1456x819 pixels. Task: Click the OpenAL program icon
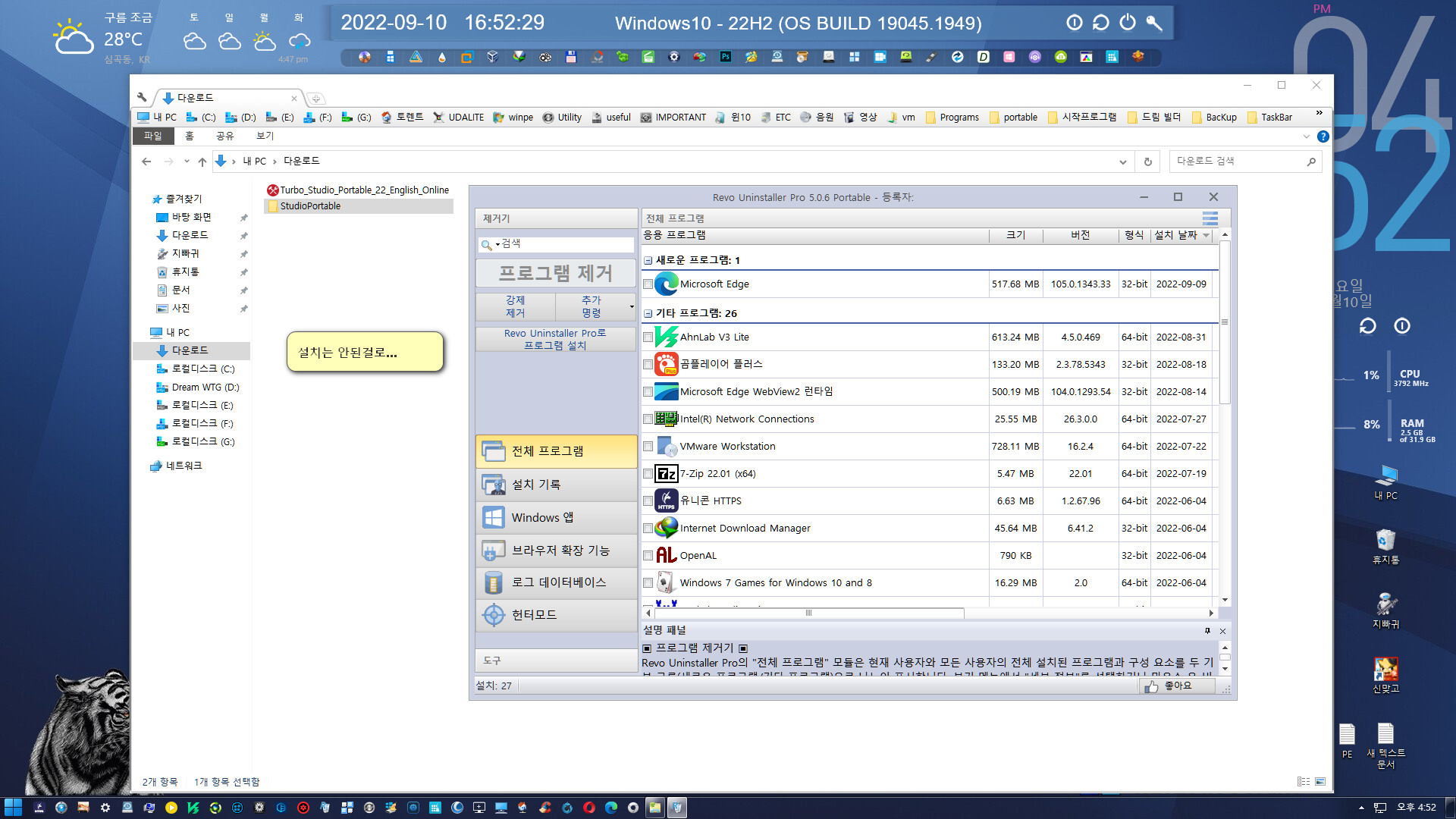[666, 555]
